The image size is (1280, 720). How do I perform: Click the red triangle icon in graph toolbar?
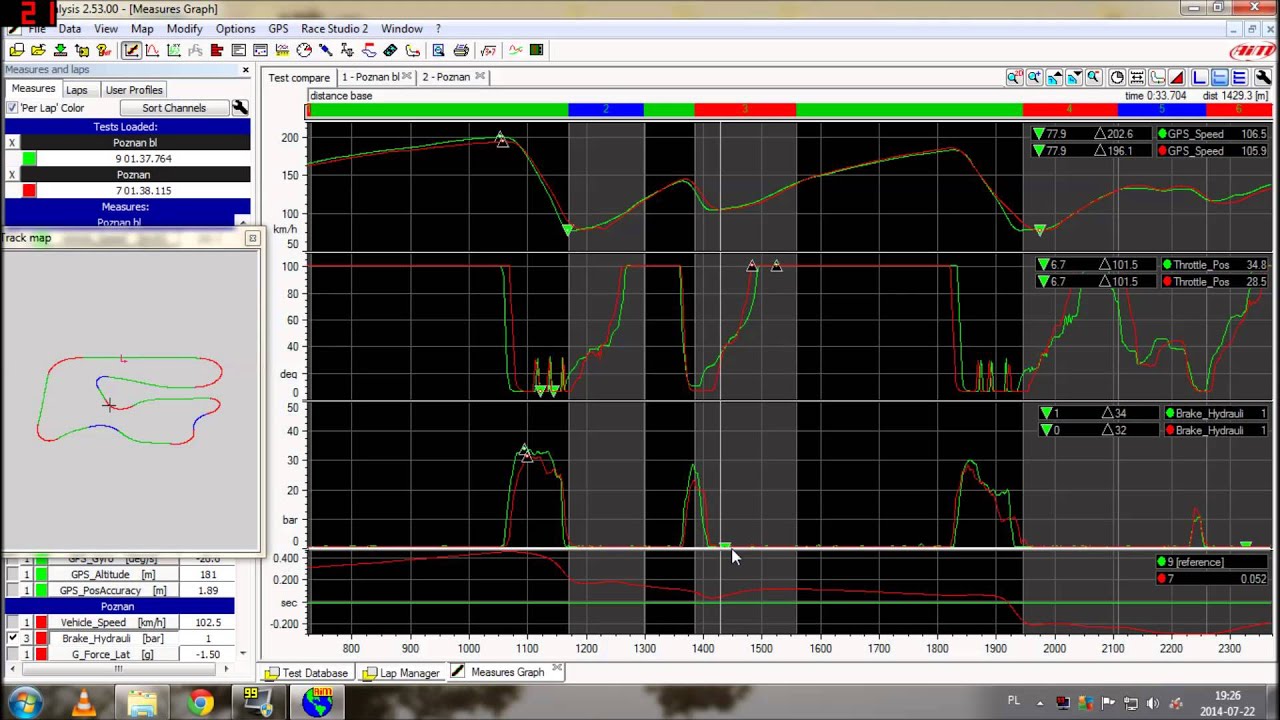pyautogui.click(x=1177, y=77)
